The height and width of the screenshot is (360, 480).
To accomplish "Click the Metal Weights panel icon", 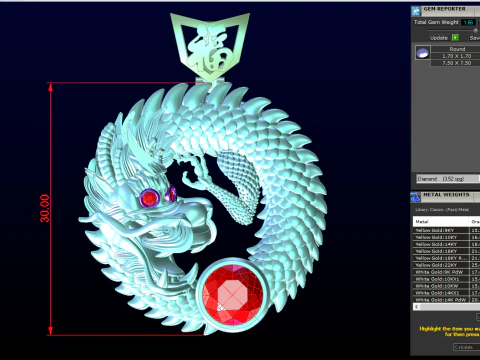I will pos(416,197).
